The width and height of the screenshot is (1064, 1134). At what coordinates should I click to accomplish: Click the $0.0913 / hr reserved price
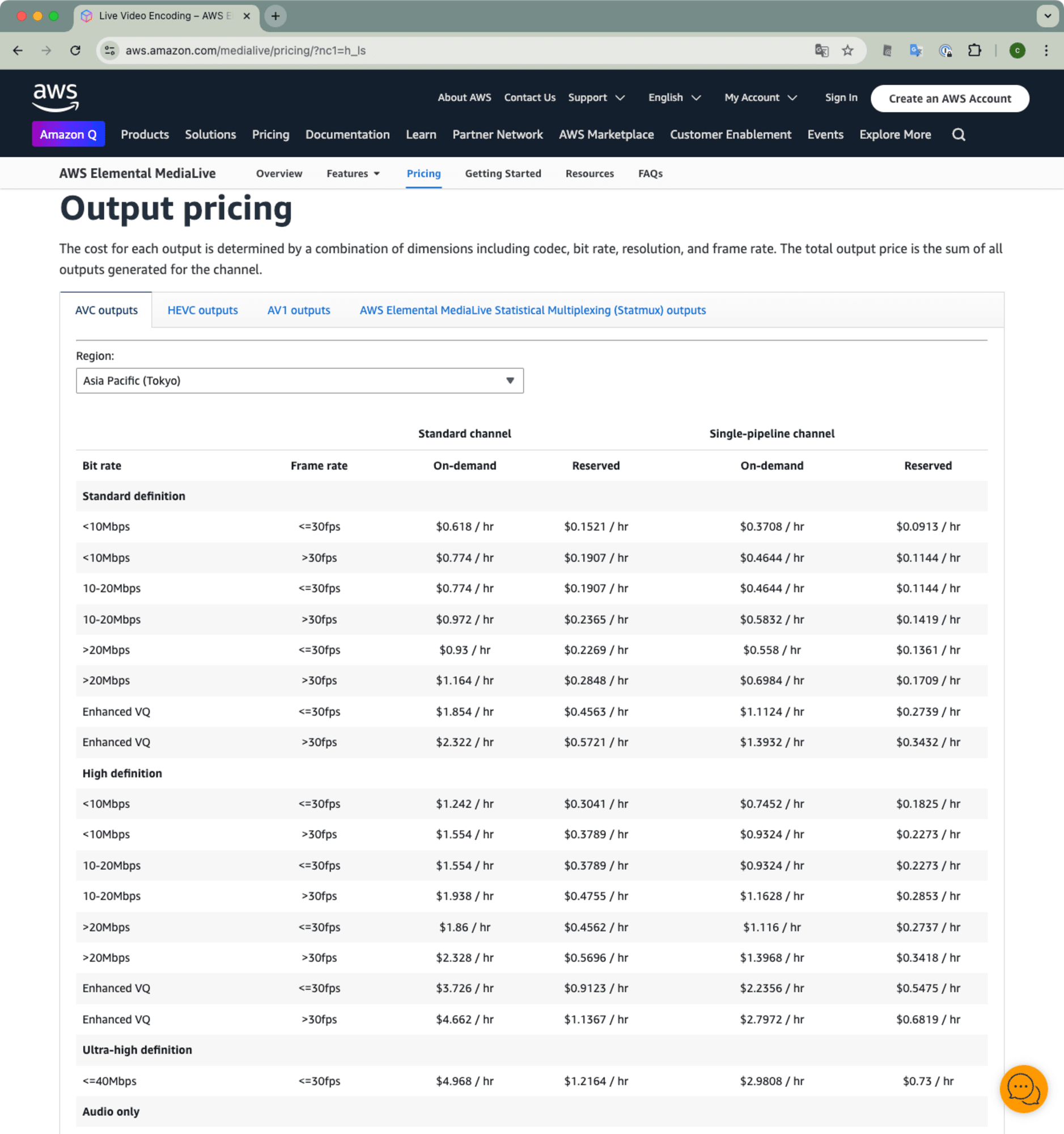(x=928, y=527)
